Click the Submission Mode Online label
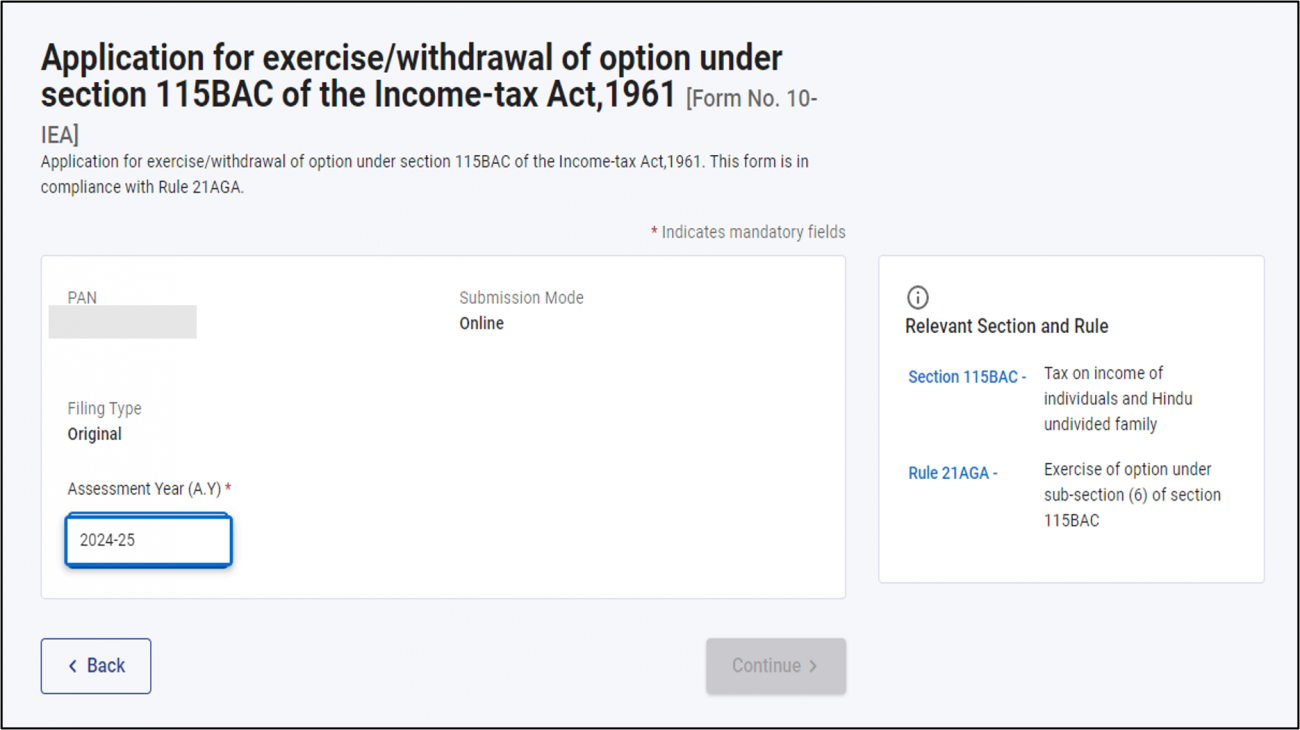1300x730 pixels. click(x=521, y=297)
